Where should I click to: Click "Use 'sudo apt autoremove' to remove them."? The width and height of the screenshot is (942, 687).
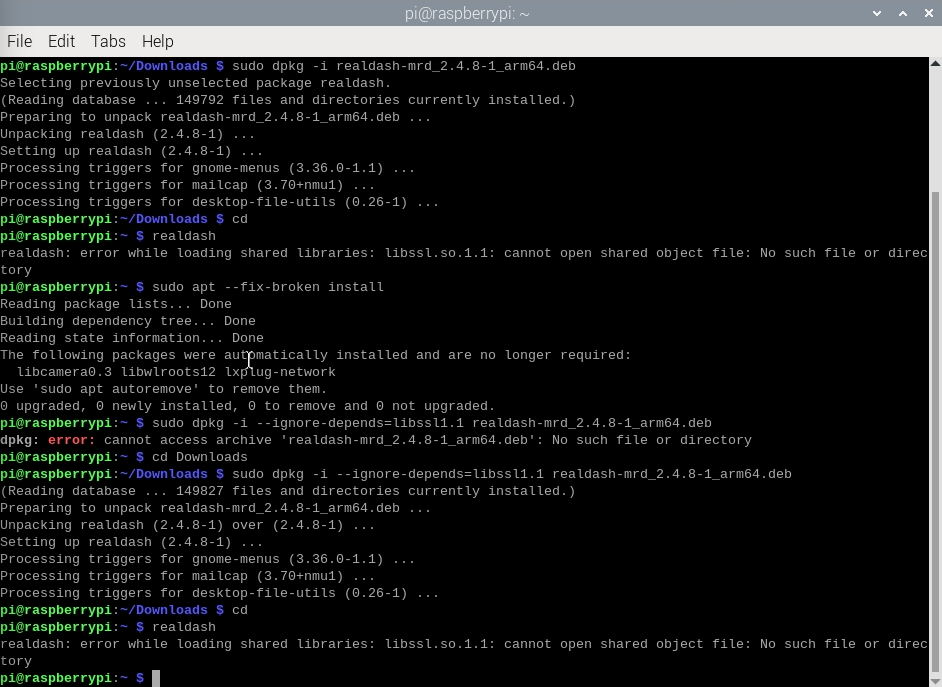click(x=163, y=389)
